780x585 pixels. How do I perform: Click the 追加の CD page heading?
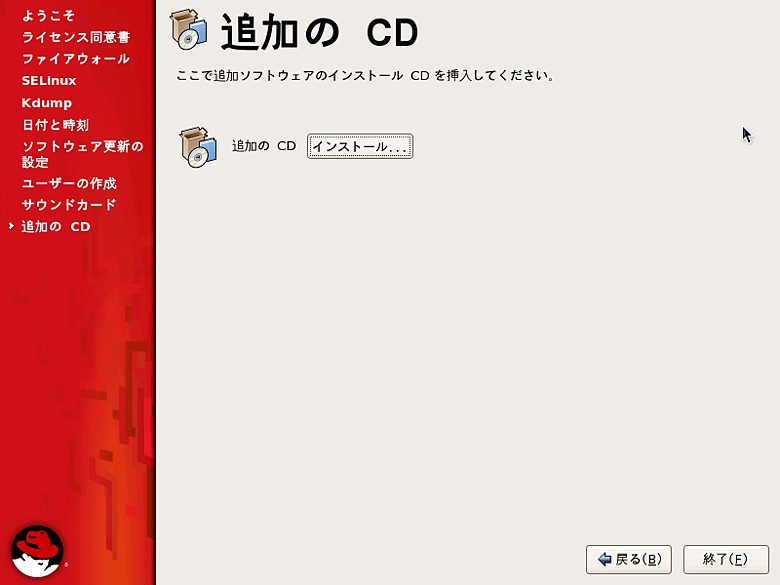[x=319, y=32]
